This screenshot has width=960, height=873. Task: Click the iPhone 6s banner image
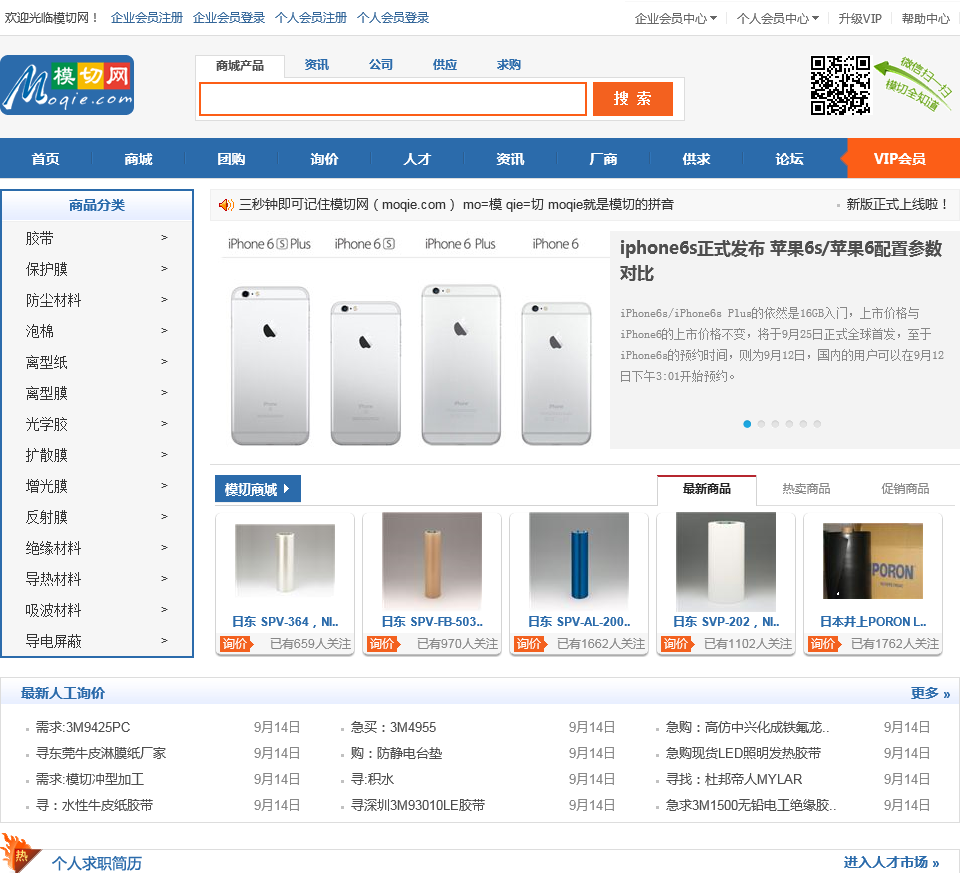coord(410,340)
